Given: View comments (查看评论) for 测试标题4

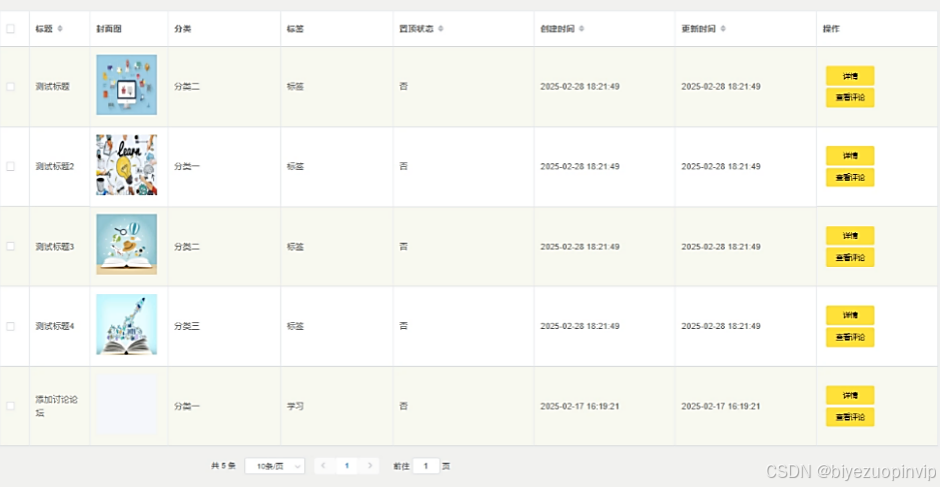Looking at the screenshot, I should [x=850, y=337].
